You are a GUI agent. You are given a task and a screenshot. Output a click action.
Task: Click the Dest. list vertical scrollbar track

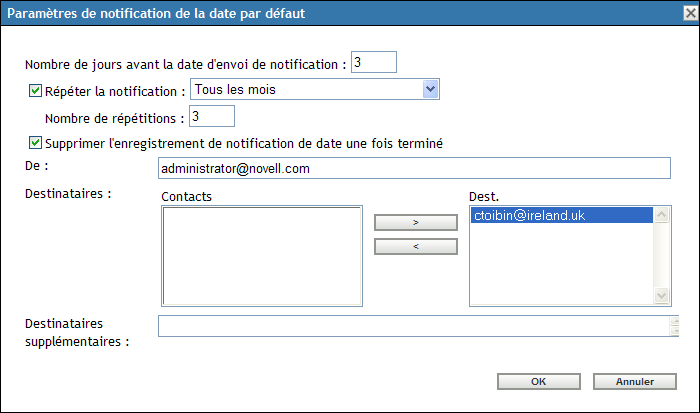(x=661, y=255)
